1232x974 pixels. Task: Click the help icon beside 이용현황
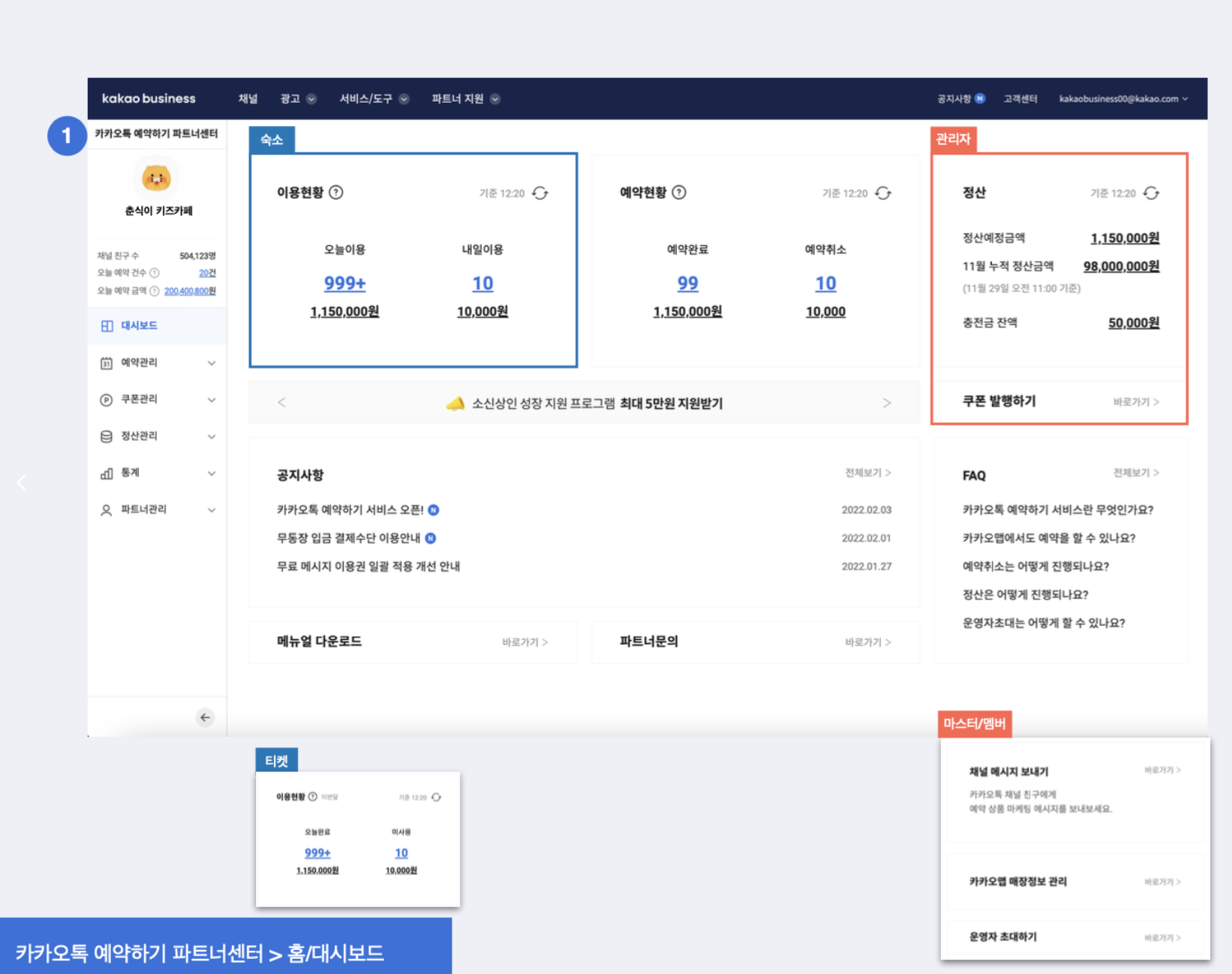[x=337, y=193]
